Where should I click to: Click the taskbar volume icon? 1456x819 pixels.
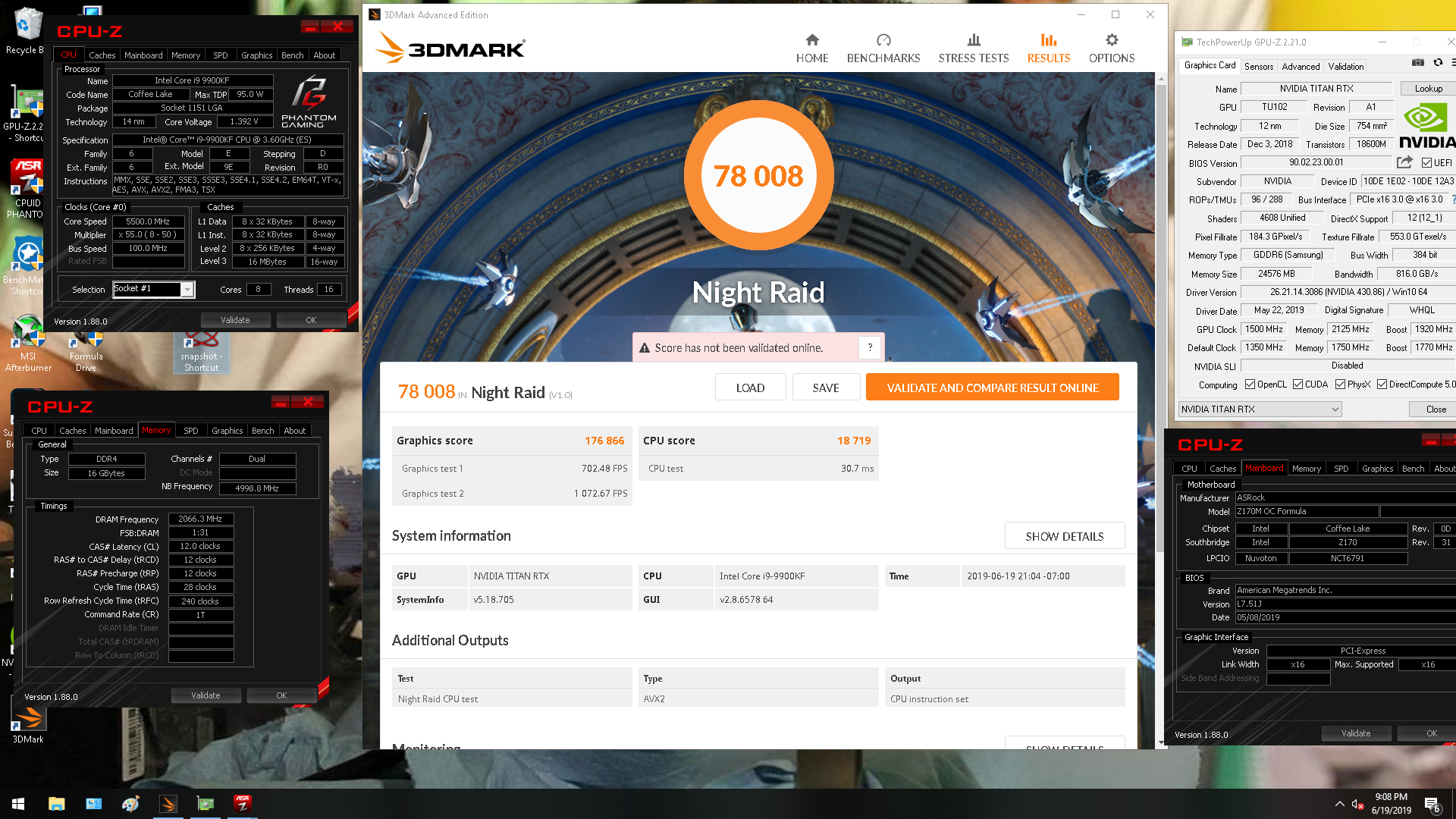pos(1357,804)
